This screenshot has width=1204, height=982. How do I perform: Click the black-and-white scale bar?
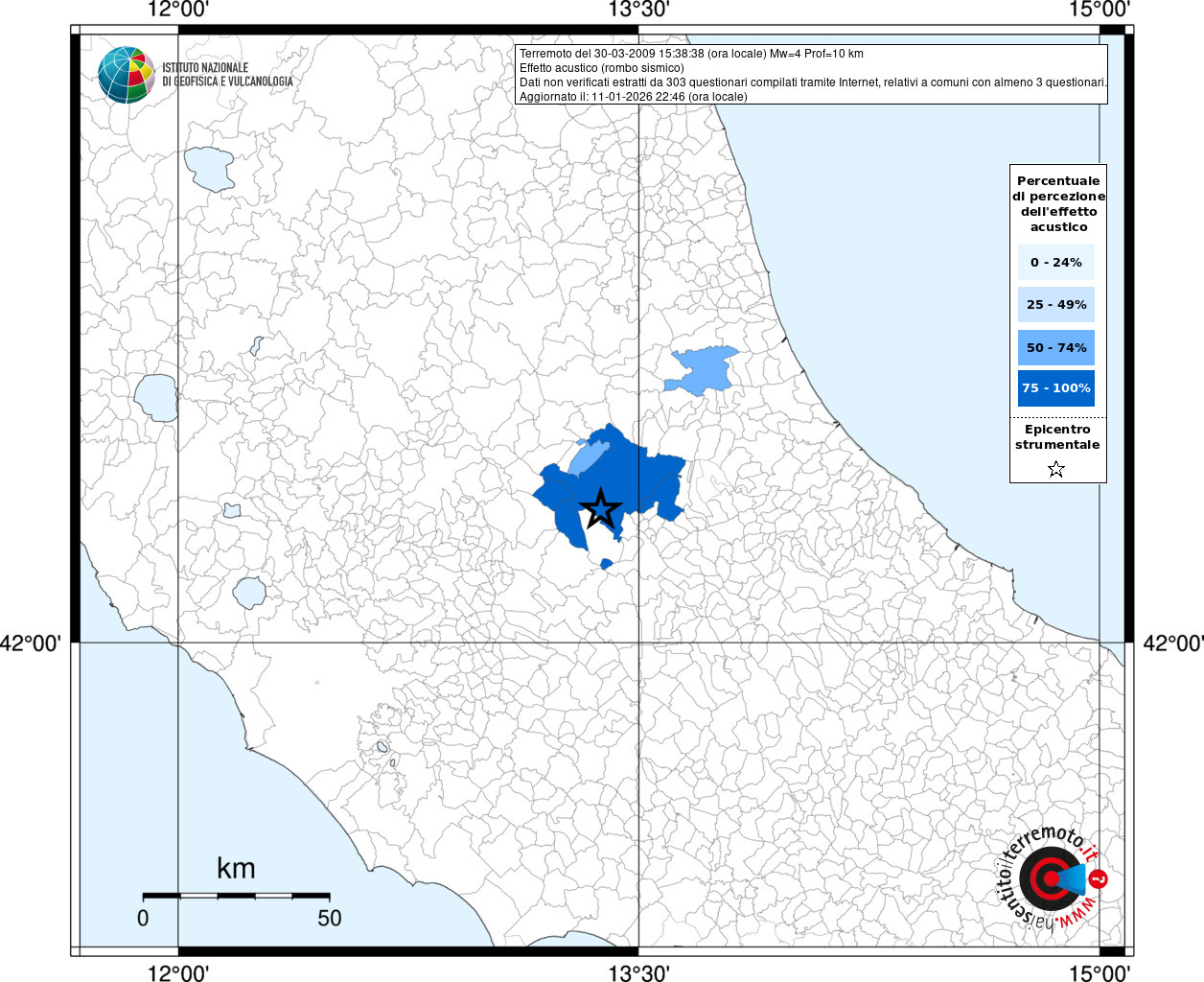click(x=236, y=896)
